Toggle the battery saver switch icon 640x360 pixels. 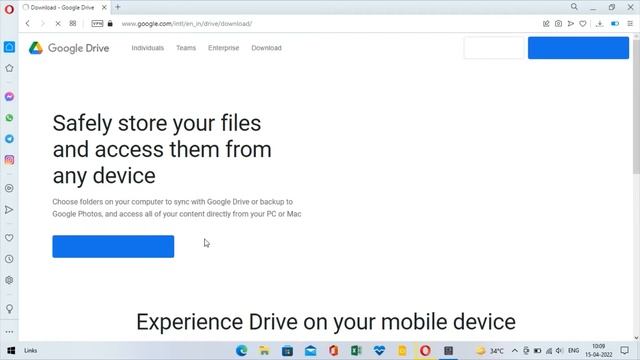point(615,24)
